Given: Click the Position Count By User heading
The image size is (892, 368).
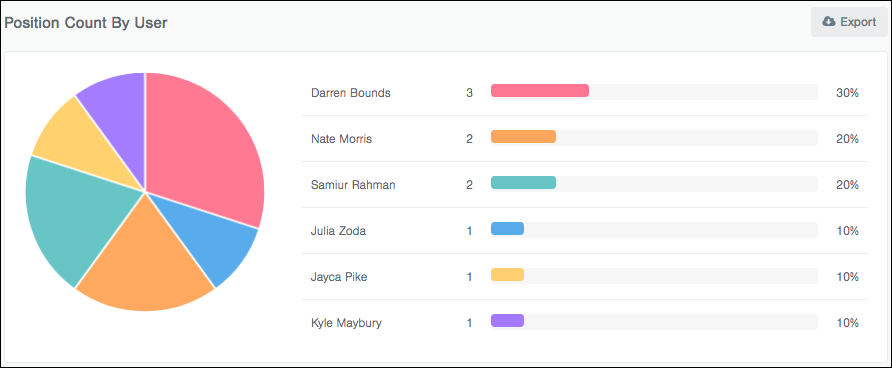Looking at the screenshot, I should [86, 23].
